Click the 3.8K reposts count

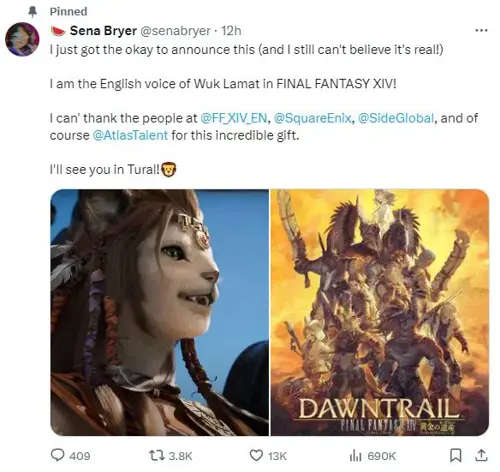point(180,456)
